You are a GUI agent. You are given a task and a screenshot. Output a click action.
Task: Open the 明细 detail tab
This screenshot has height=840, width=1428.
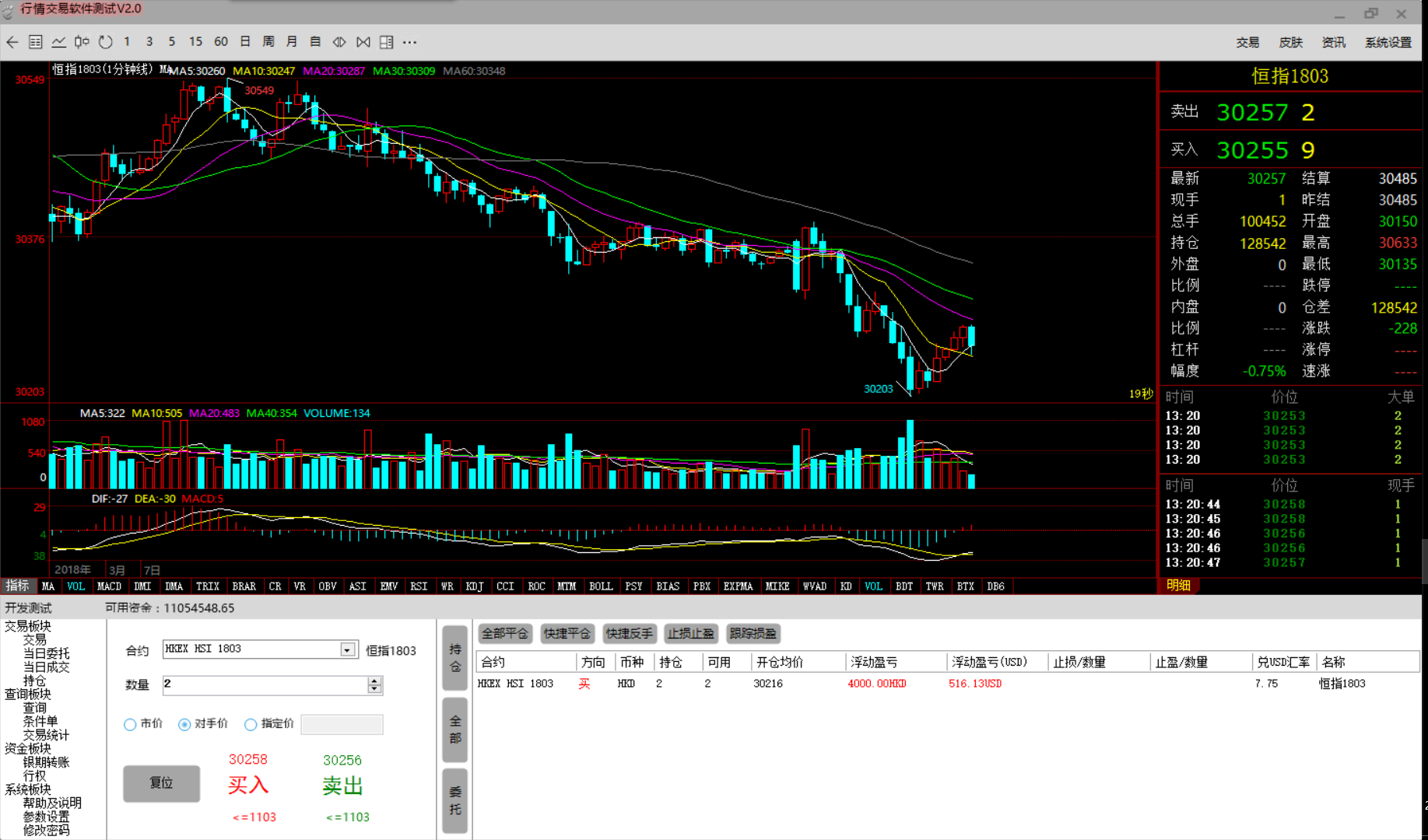tap(1178, 586)
